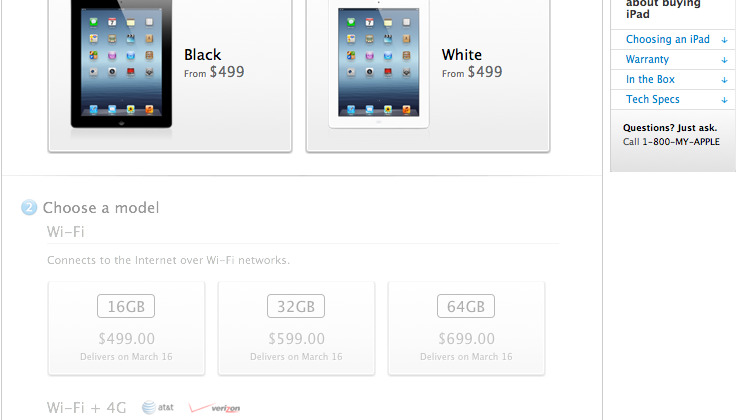Click the arrow icon beside Warranty
Viewport: 753px width, 420px height.
[724, 60]
